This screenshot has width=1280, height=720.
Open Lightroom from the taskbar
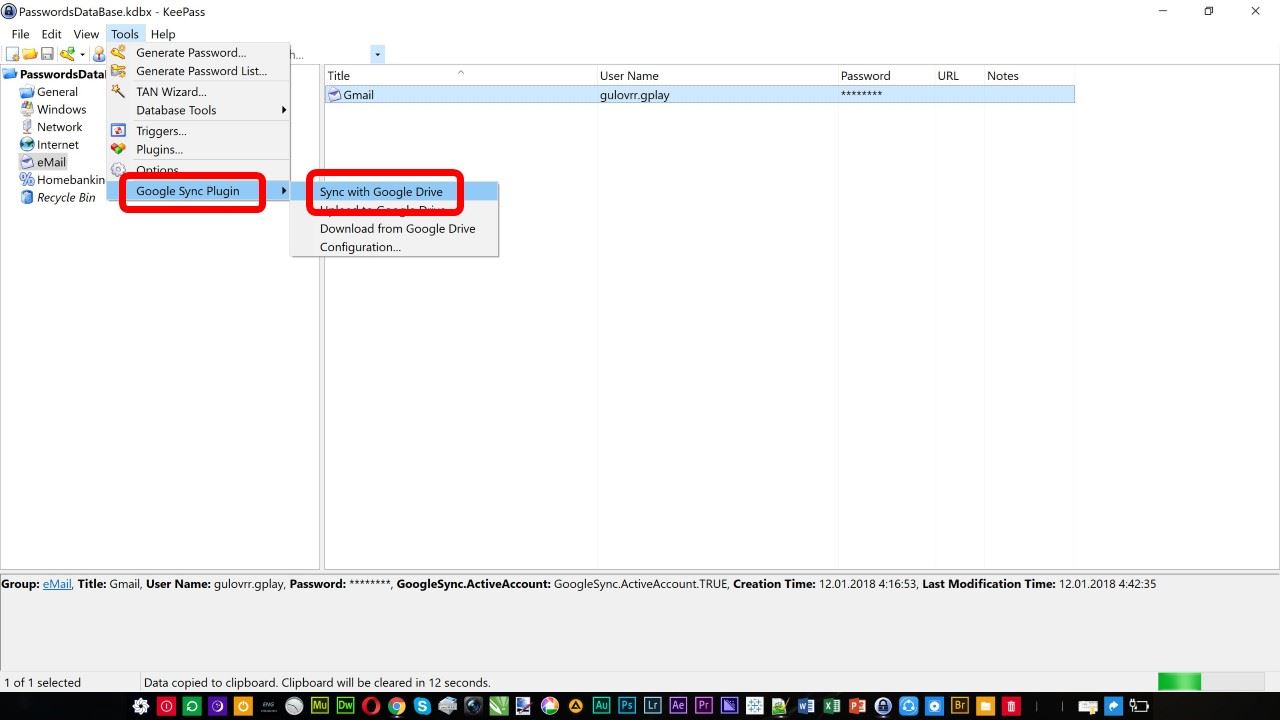coord(653,706)
